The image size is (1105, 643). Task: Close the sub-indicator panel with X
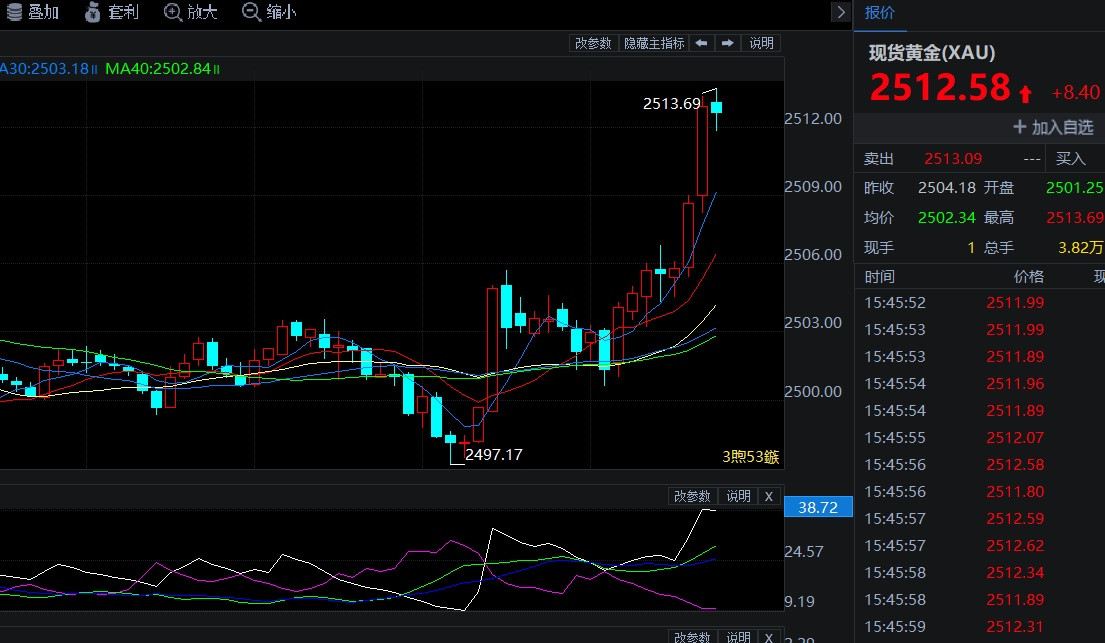[768, 496]
